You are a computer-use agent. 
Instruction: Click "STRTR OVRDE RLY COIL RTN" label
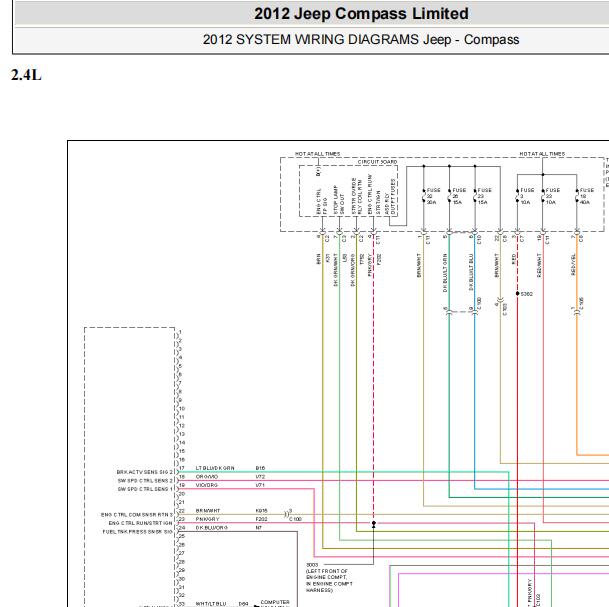click(x=356, y=197)
